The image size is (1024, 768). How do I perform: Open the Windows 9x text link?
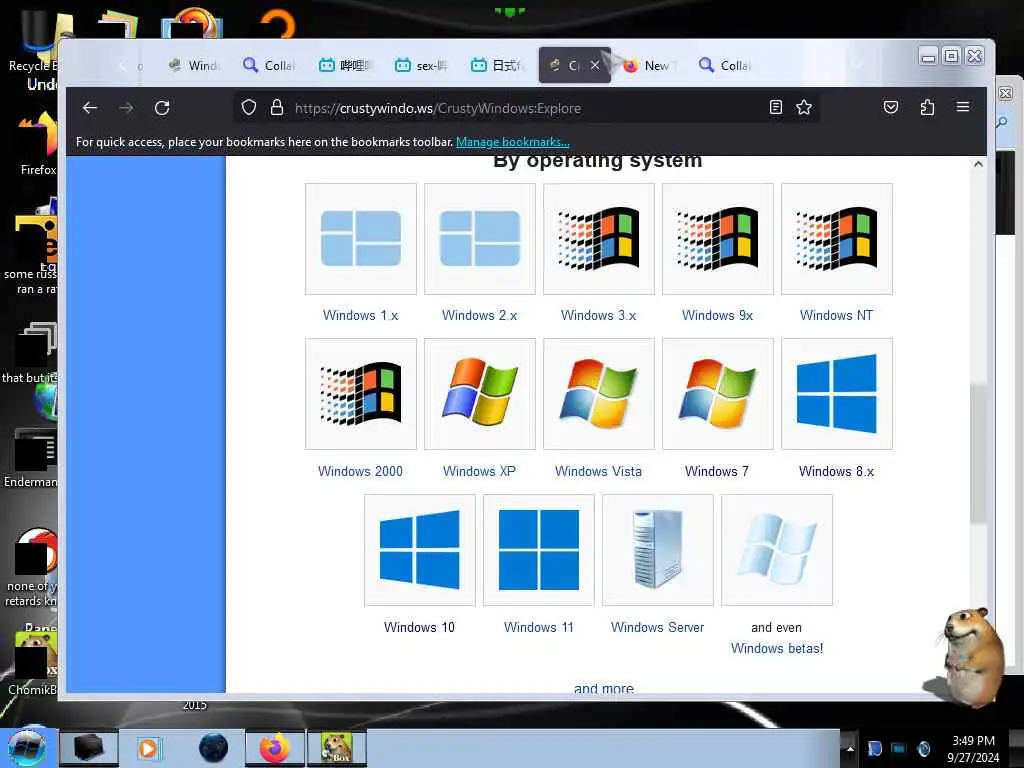point(717,315)
